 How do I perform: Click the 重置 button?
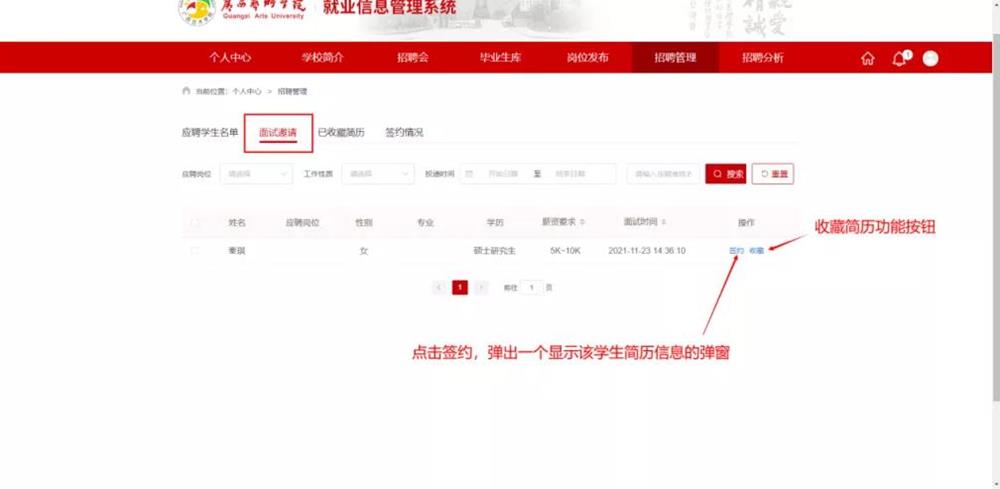pos(773,173)
